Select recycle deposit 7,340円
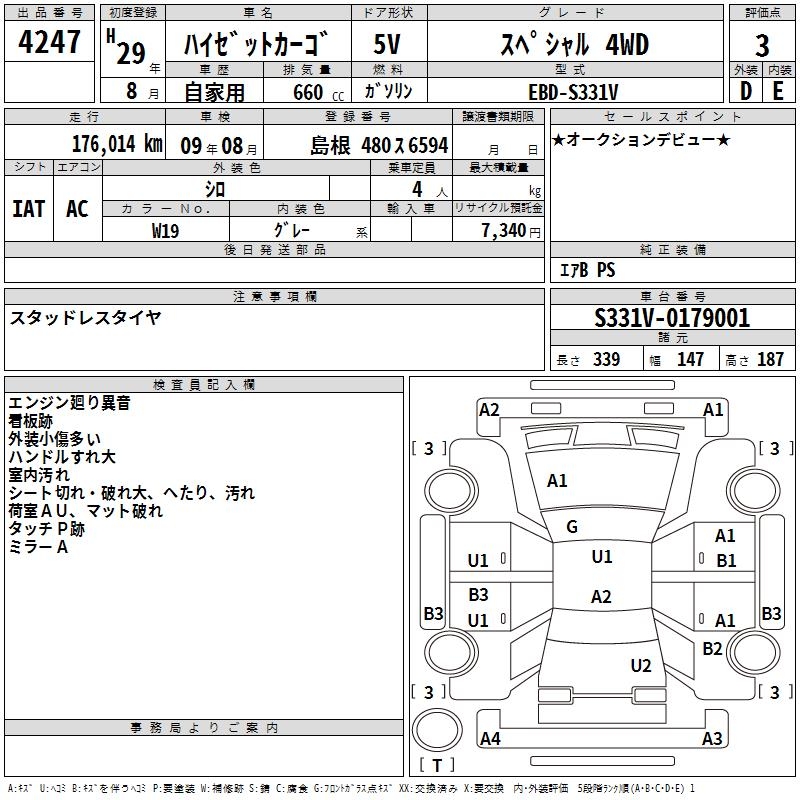Viewport: 800px width, 800px height. (511, 231)
